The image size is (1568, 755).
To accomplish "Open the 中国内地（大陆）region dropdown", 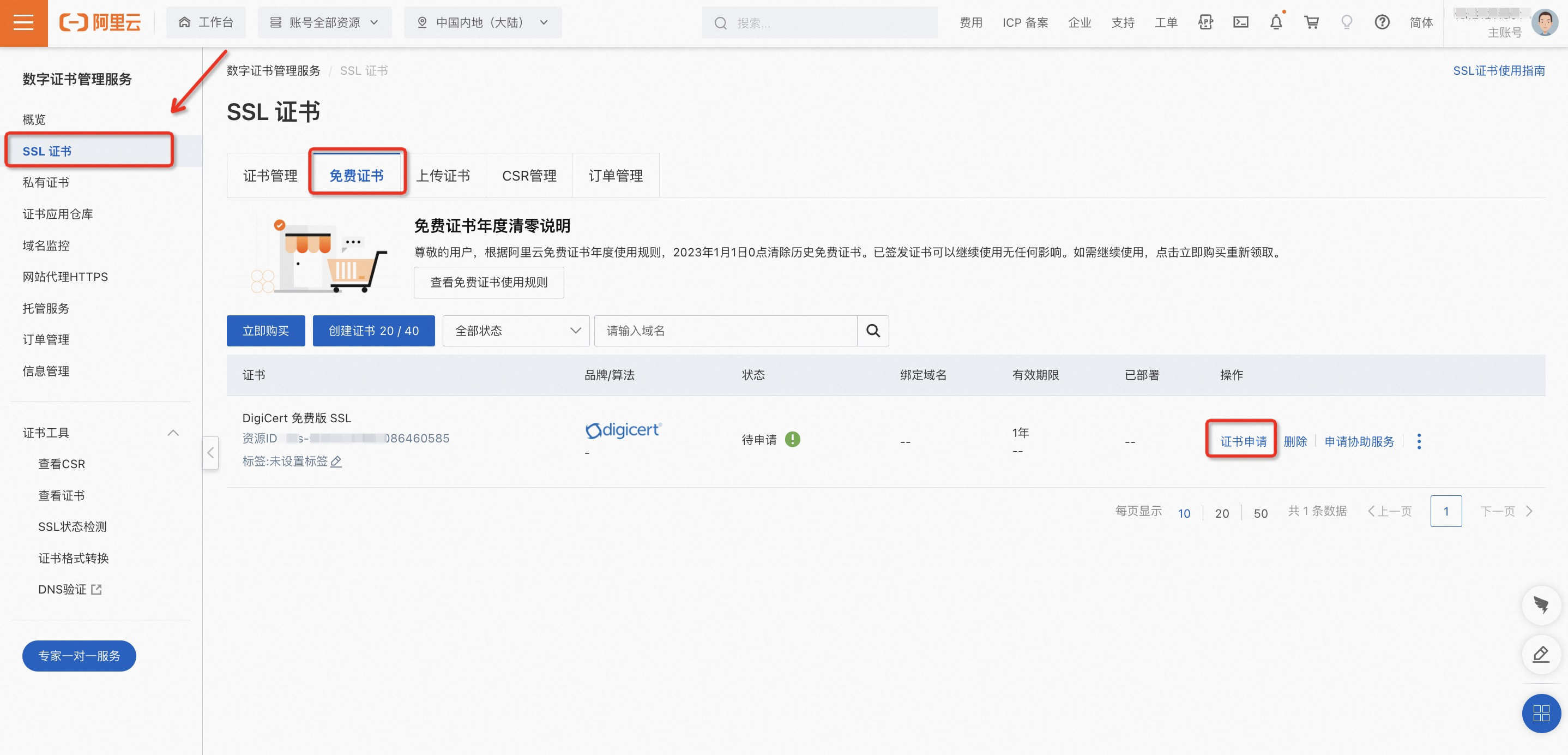I will tap(482, 22).
